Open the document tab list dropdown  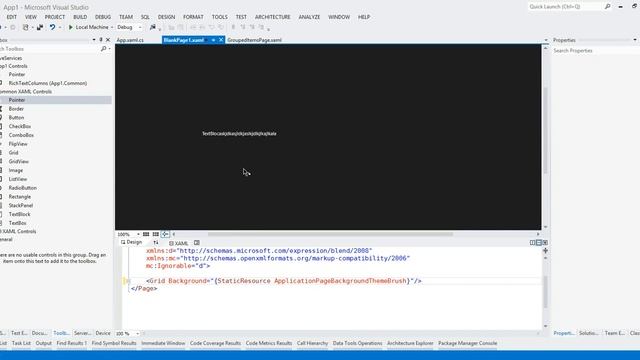click(546, 40)
